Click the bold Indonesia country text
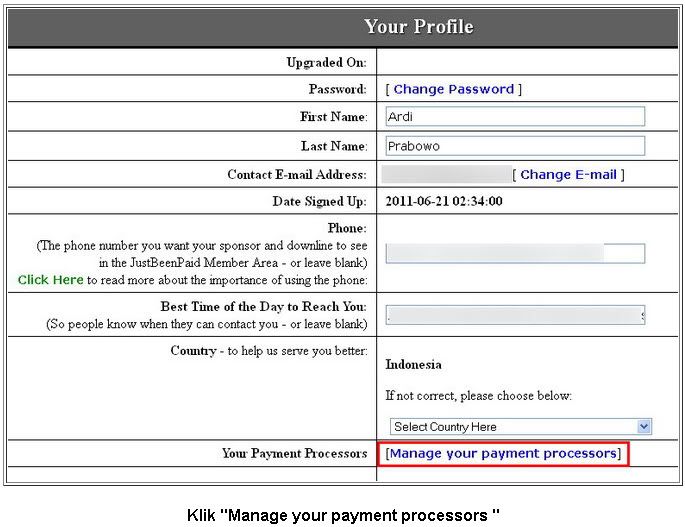Viewport: 685px width, 527px height. coord(413,365)
